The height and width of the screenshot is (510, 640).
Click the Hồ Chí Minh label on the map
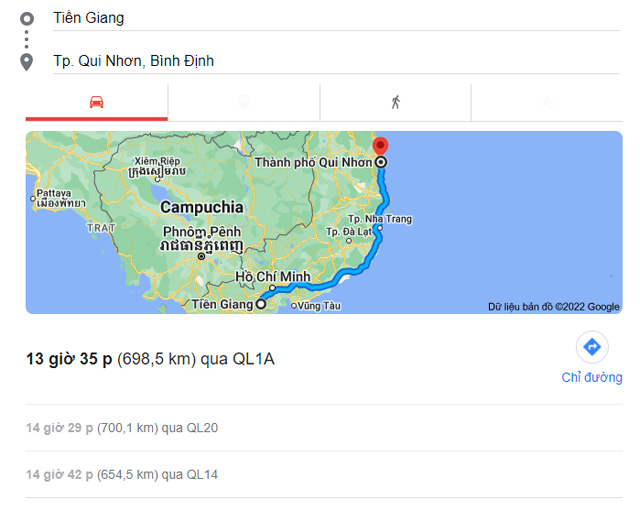[x=273, y=277]
